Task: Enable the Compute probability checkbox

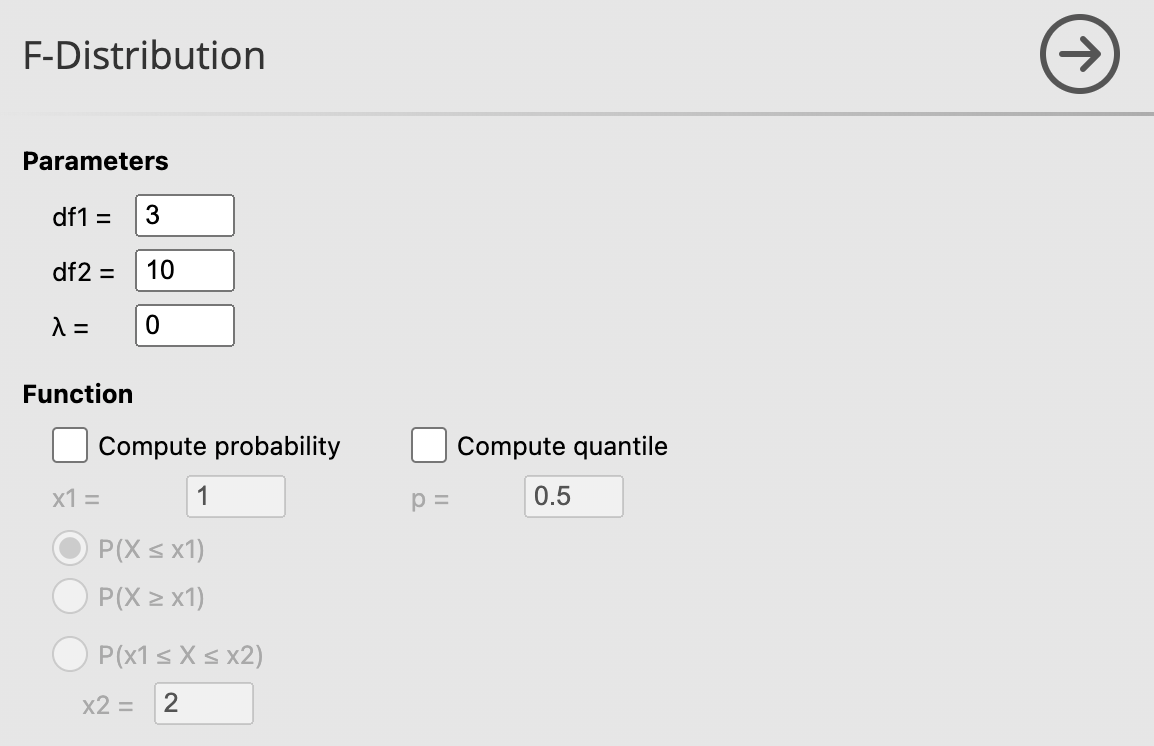Action: [x=70, y=445]
